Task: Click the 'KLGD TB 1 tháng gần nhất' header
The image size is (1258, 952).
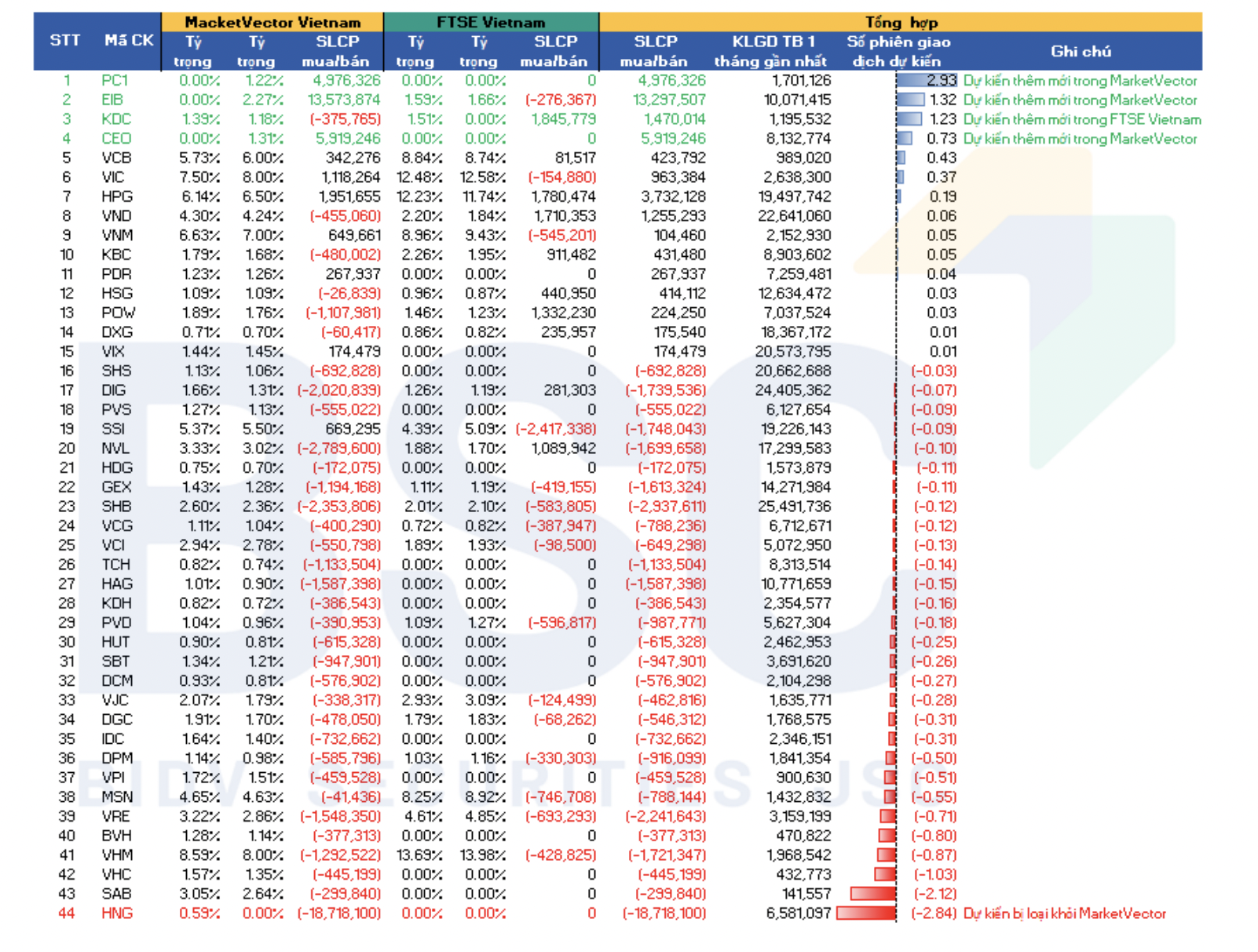Action: tap(770, 51)
